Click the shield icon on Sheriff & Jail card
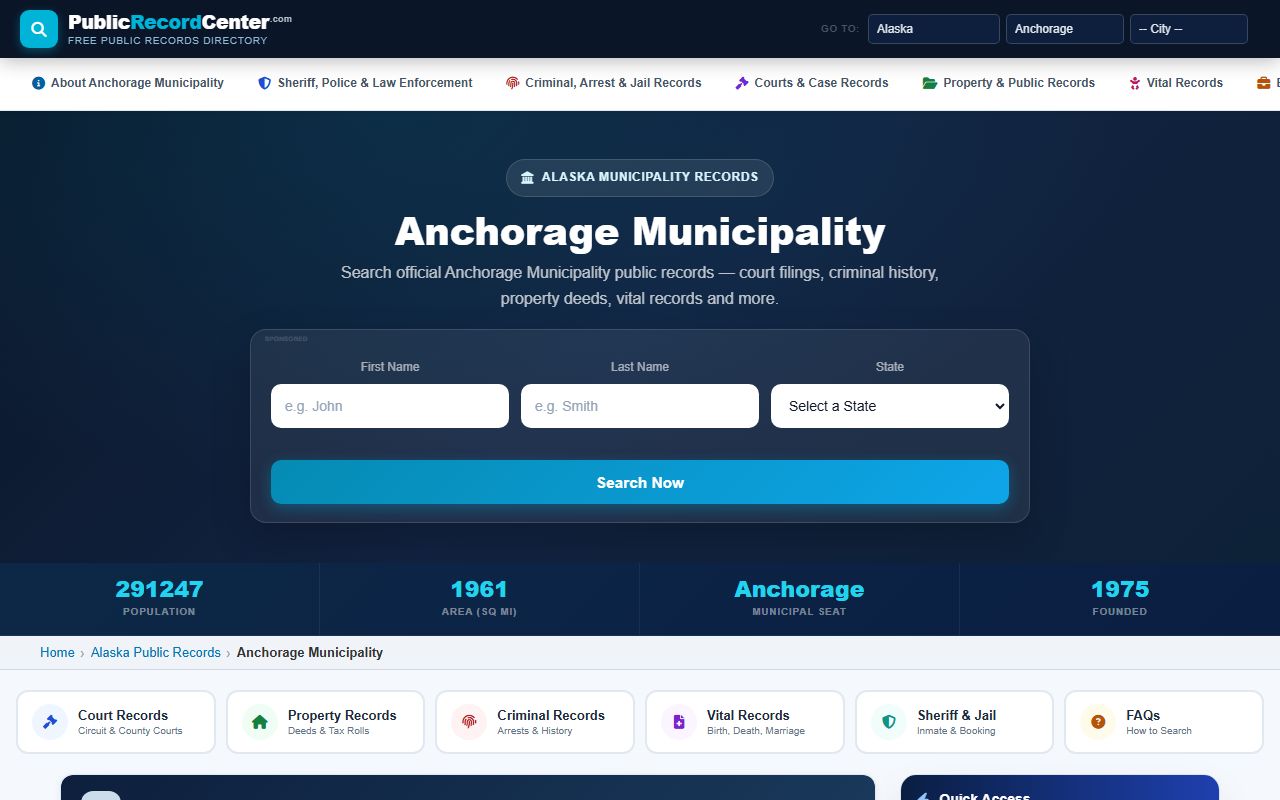1280x800 pixels. pos(889,722)
